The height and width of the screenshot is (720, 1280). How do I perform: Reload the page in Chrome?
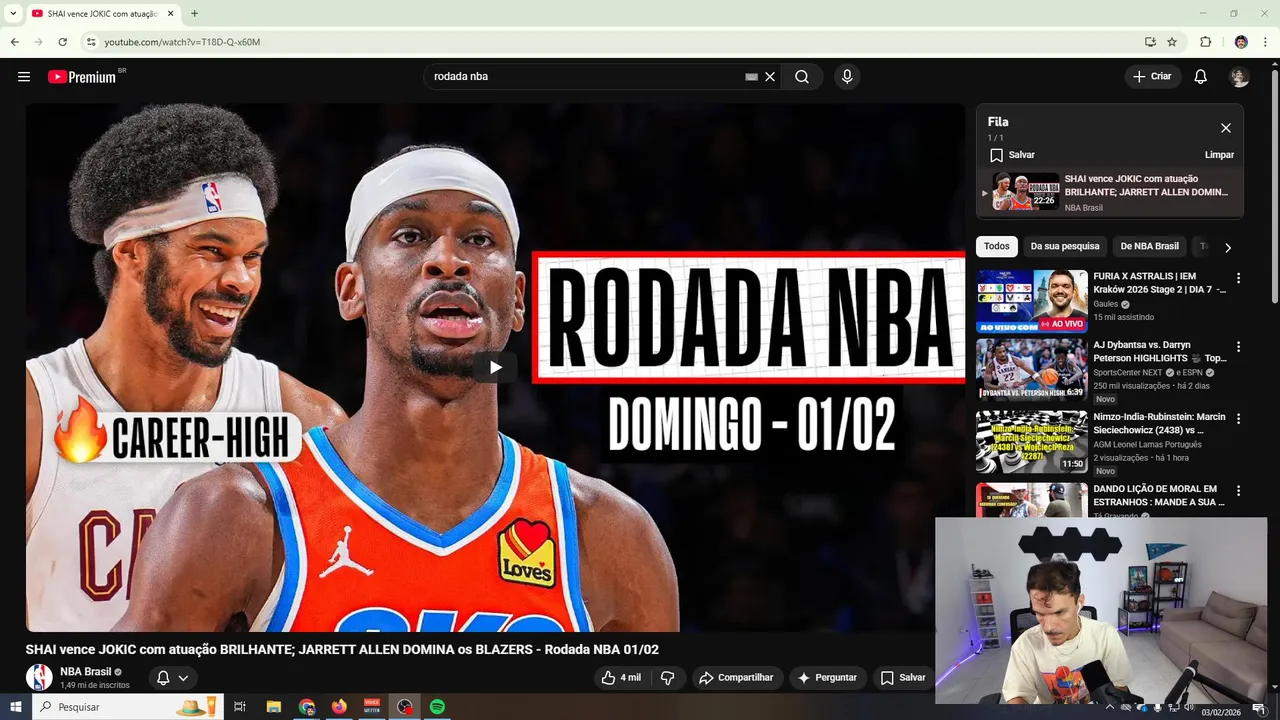pos(62,42)
